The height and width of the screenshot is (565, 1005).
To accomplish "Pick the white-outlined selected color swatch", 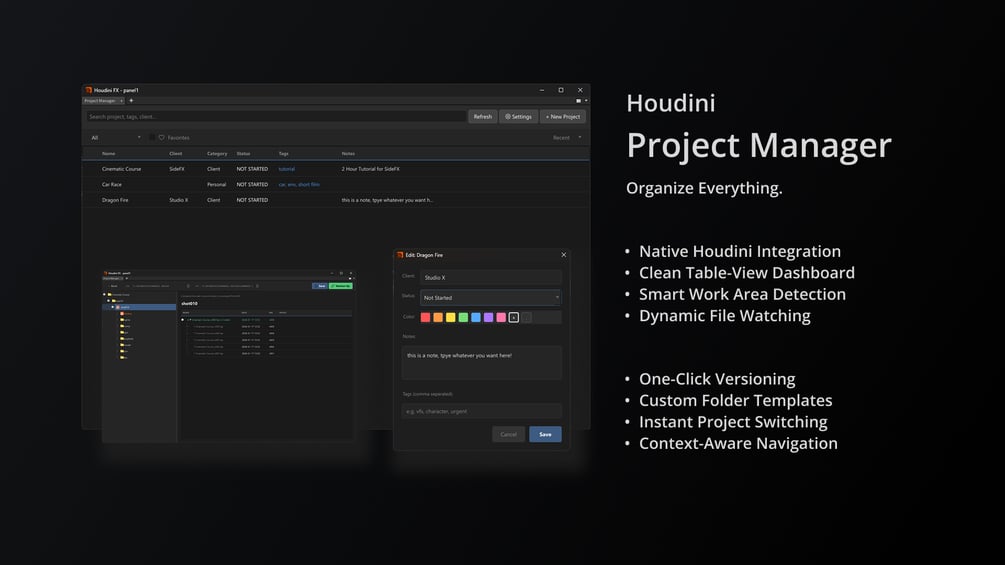I will point(513,318).
